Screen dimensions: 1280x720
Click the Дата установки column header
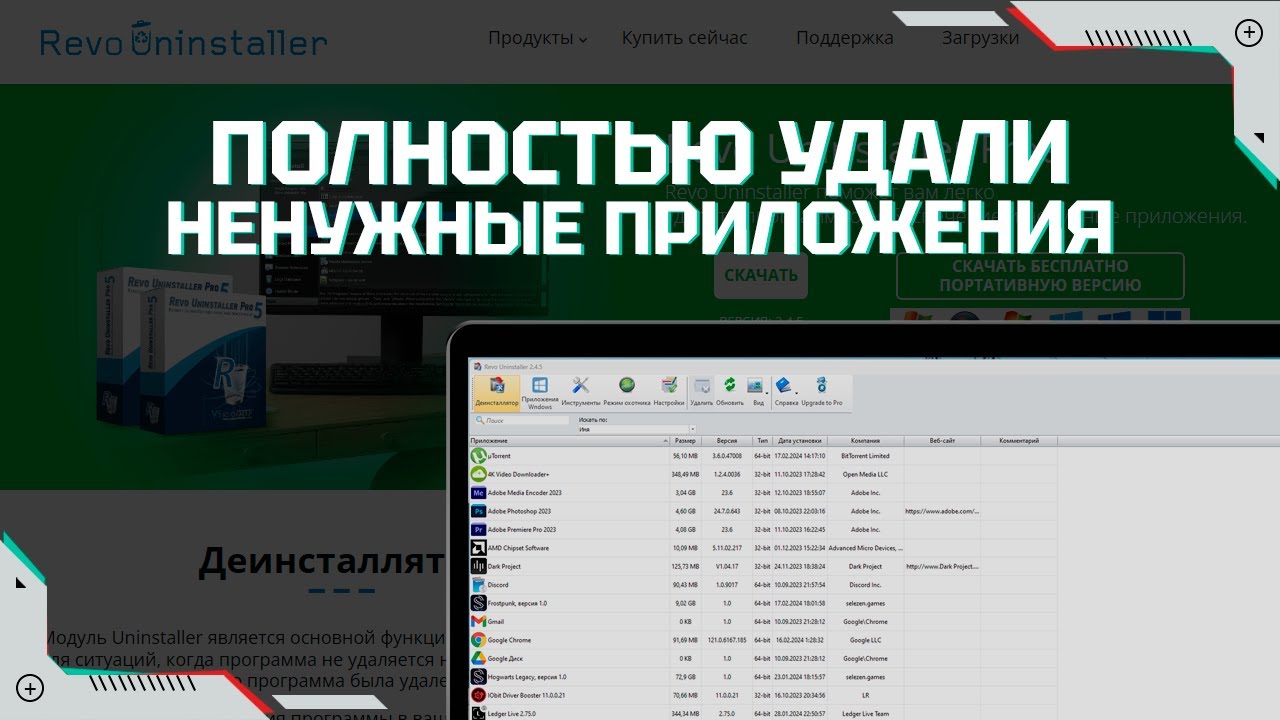coord(800,441)
